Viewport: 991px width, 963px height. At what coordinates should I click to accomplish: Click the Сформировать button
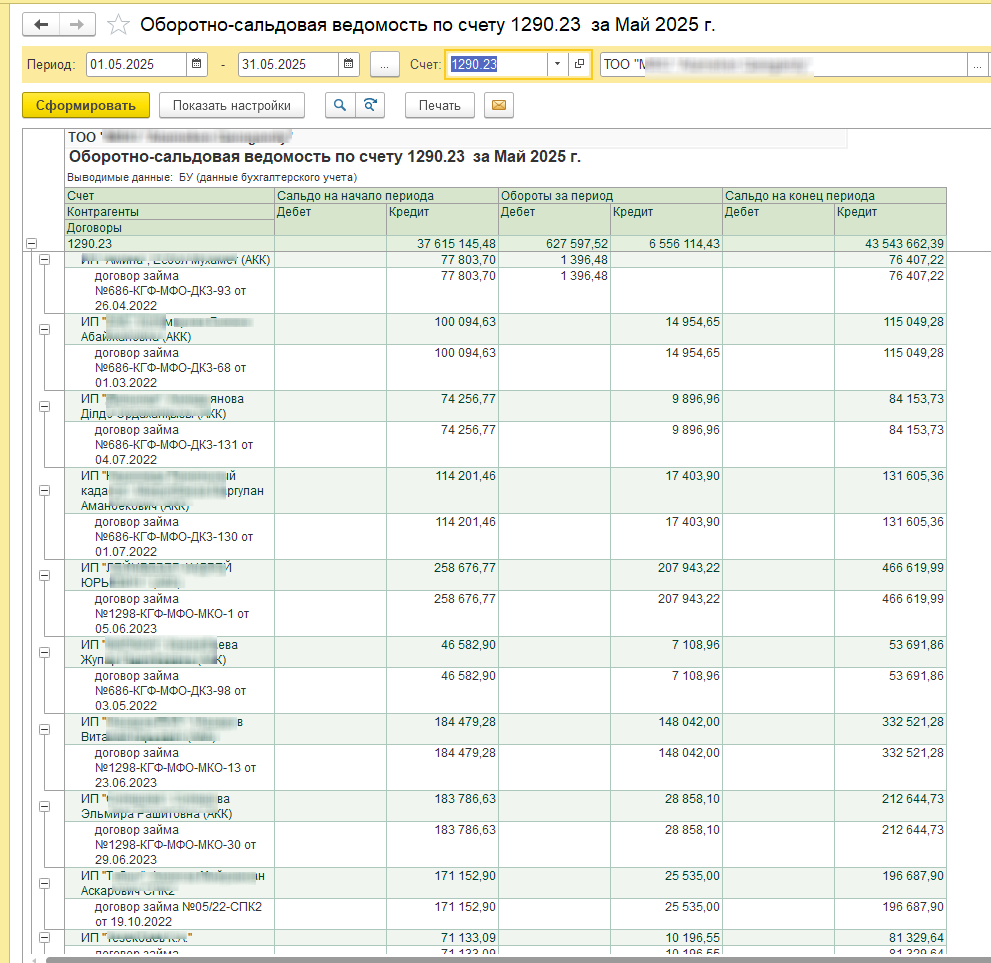85,106
